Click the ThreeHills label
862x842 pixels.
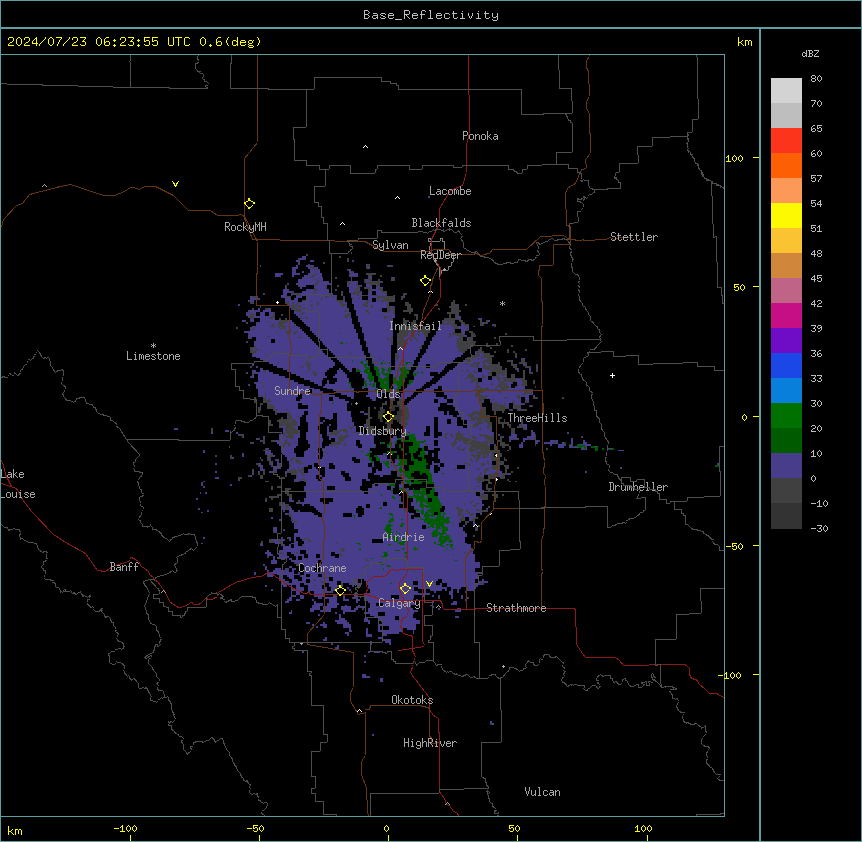tap(538, 418)
